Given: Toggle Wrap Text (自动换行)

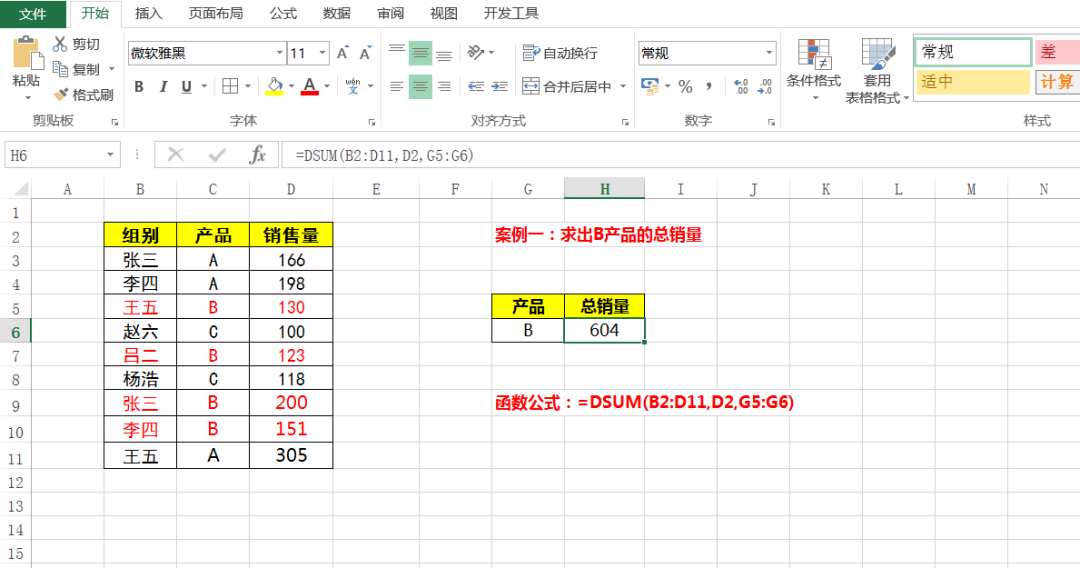Looking at the screenshot, I should (560, 53).
